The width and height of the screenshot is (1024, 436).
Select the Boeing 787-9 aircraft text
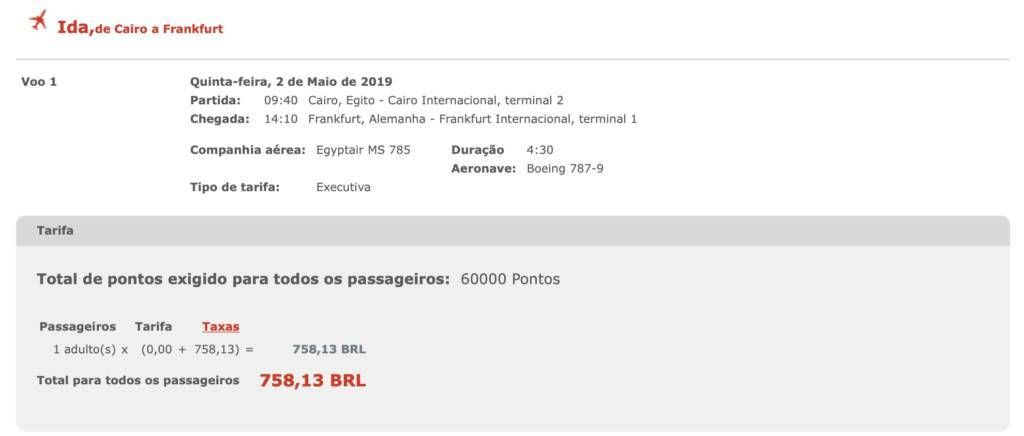pos(565,168)
